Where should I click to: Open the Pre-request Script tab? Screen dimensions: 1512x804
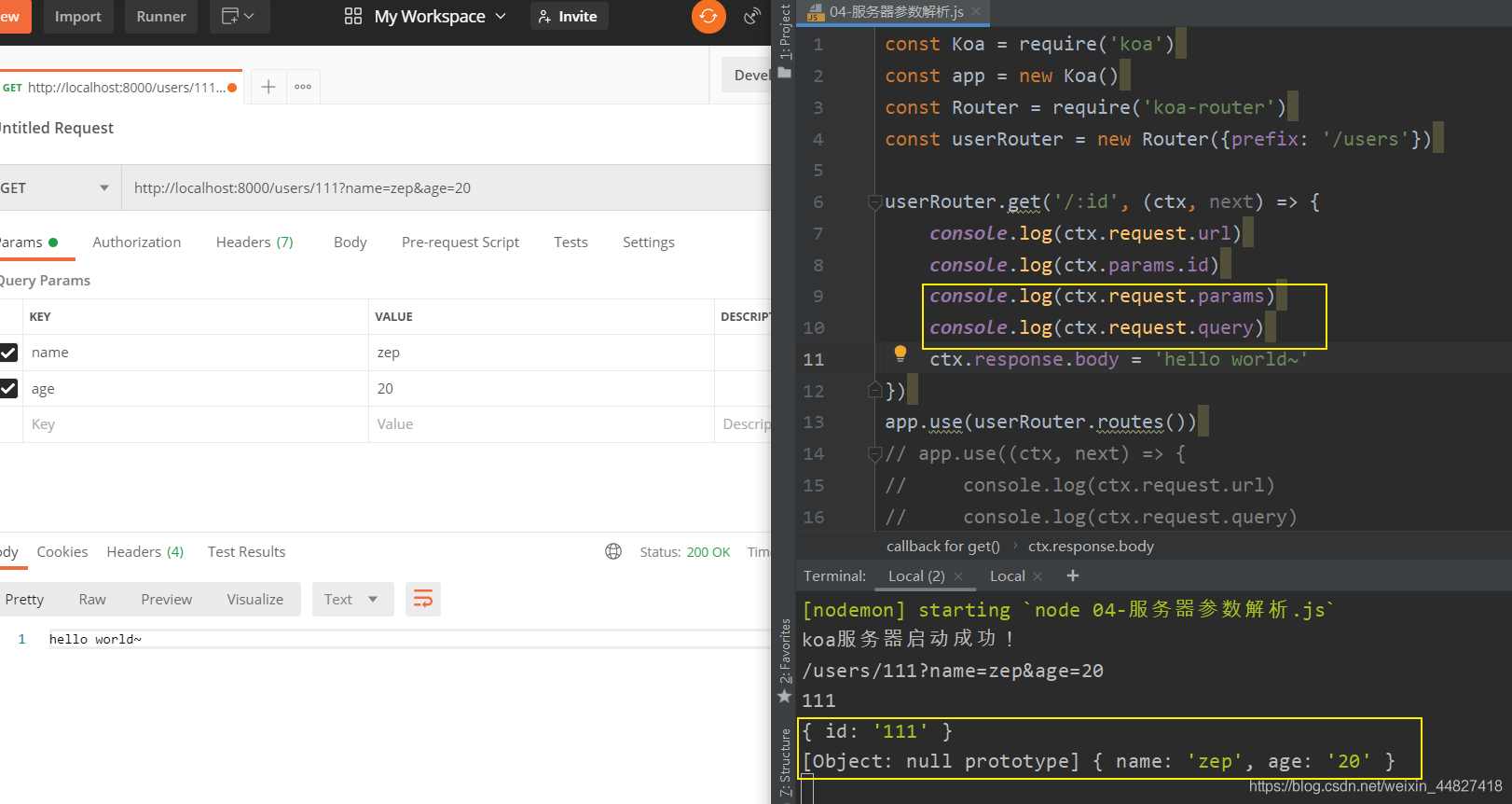click(460, 242)
